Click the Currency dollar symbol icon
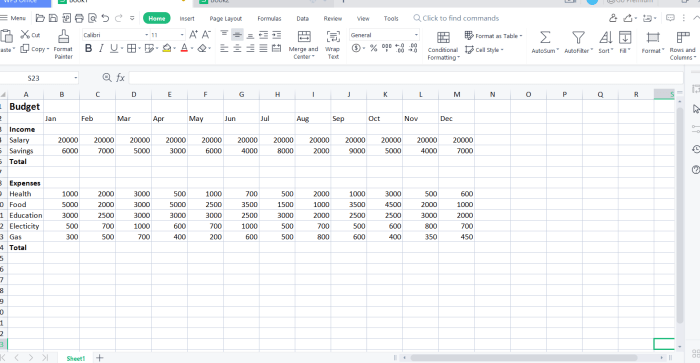The height and width of the screenshot is (363, 700). point(356,48)
